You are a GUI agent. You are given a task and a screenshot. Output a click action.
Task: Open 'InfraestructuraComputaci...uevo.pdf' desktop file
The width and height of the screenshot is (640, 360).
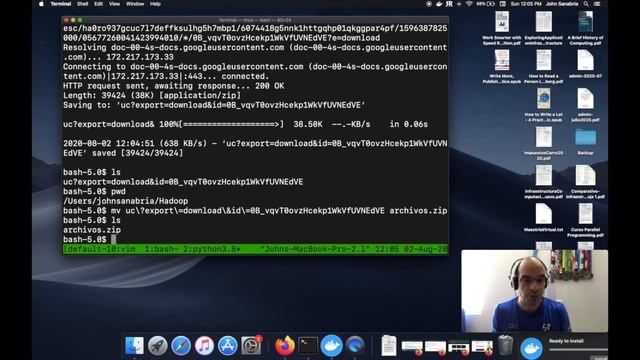point(544,182)
